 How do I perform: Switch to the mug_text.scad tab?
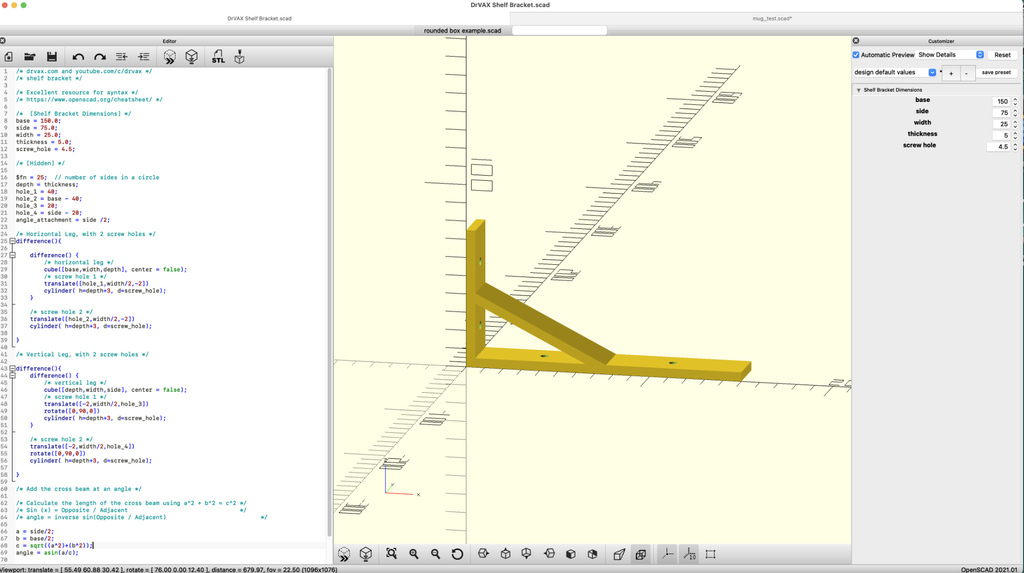click(x=771, y=18)
